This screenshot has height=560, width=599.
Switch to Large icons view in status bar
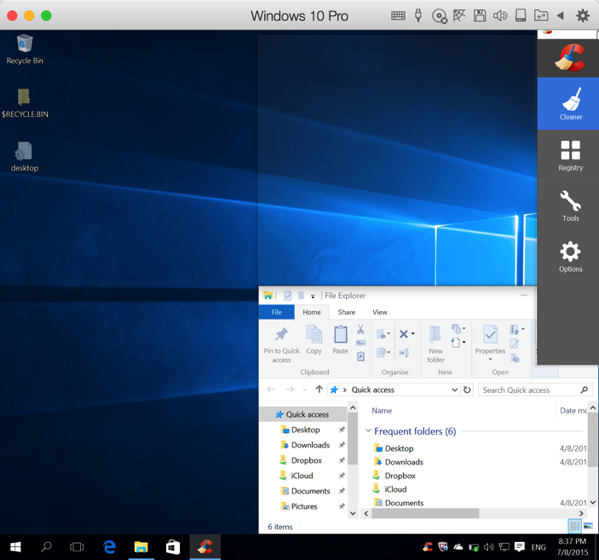(x=588, y=526)
